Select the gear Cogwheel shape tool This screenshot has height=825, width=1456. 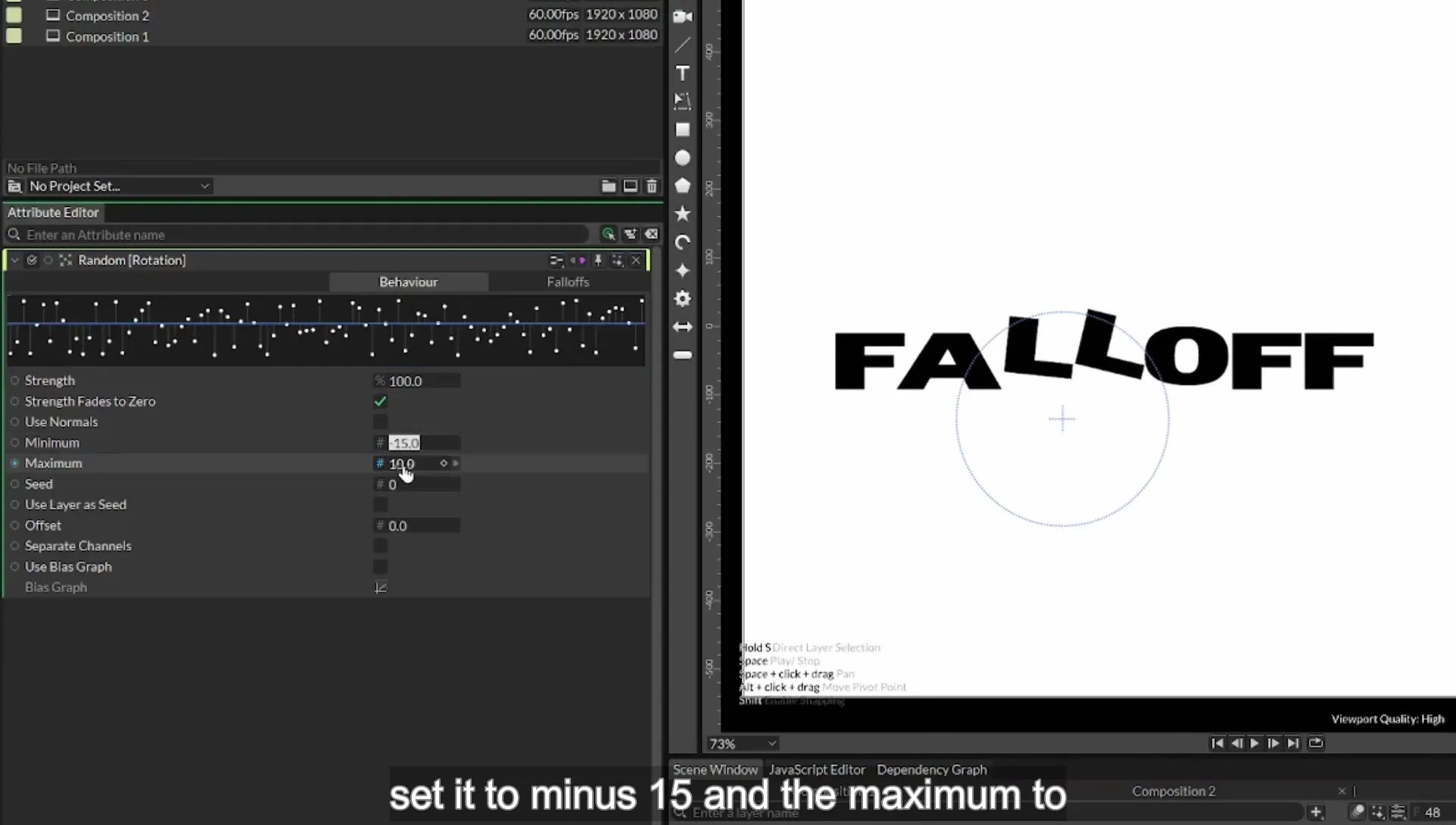[x=682, y=299]
